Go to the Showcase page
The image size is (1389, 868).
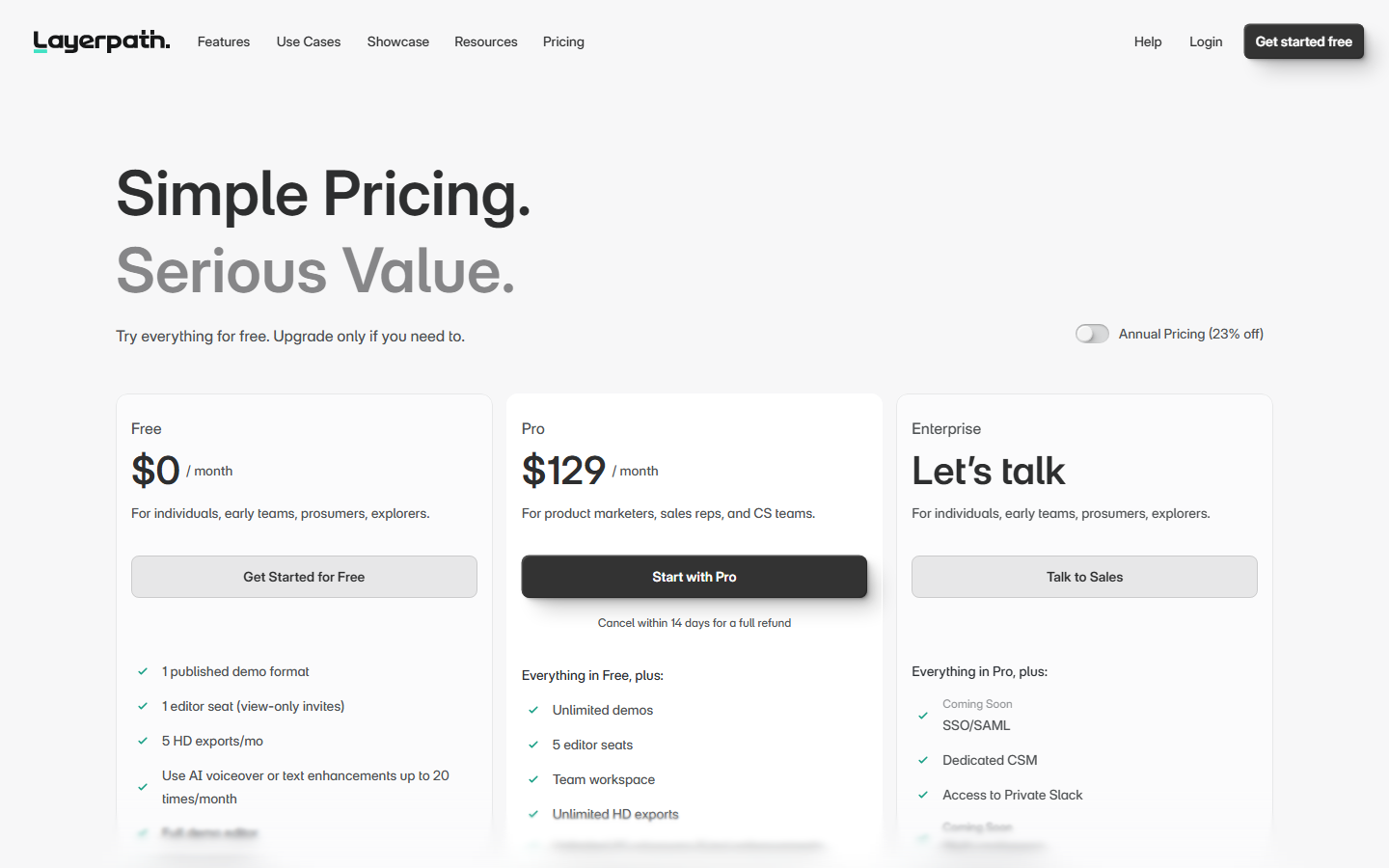(397, 41)
